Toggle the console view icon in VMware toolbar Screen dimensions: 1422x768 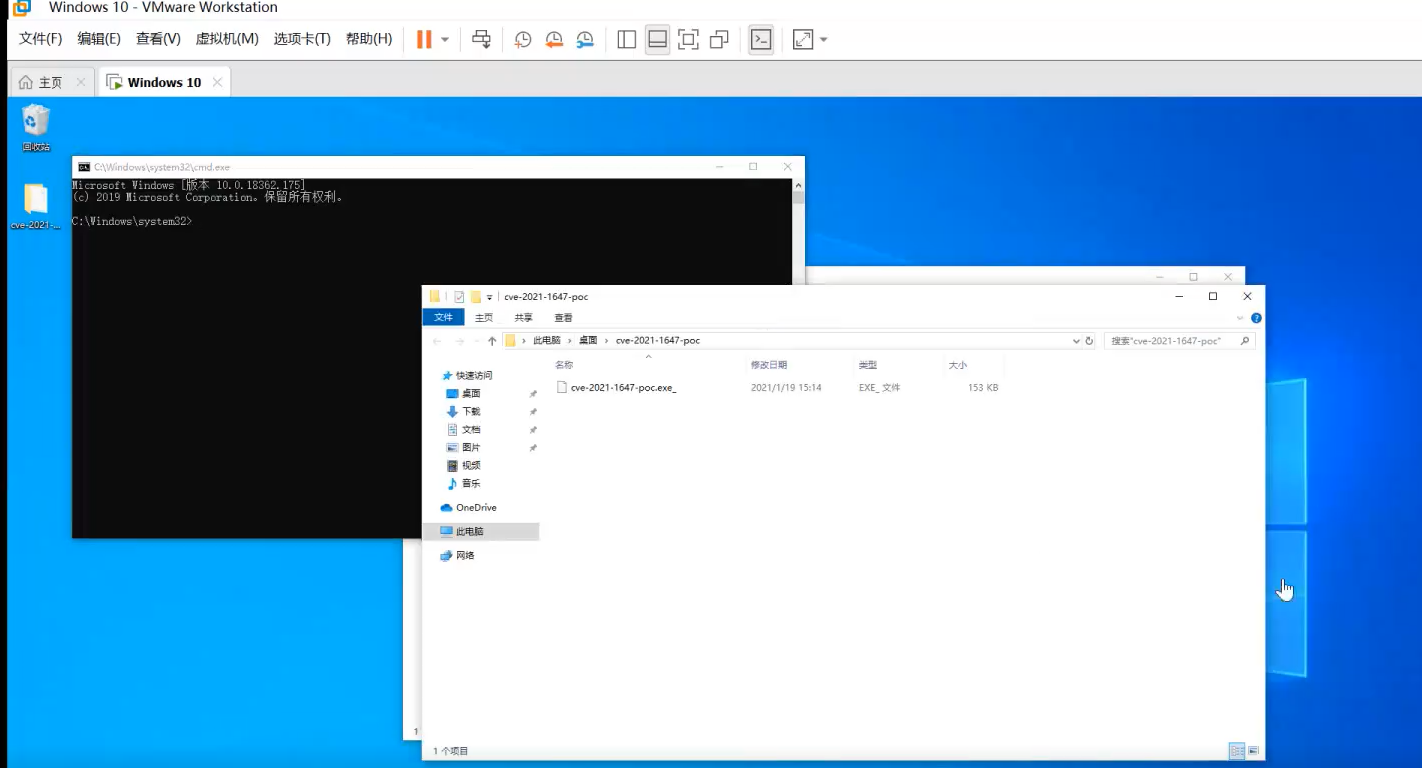(x=761, y=39)
